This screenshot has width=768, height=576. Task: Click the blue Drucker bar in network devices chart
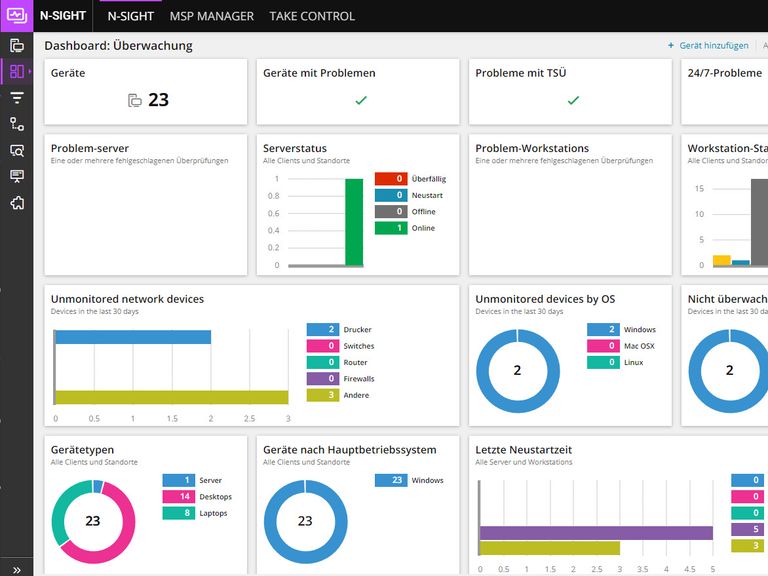133,337
